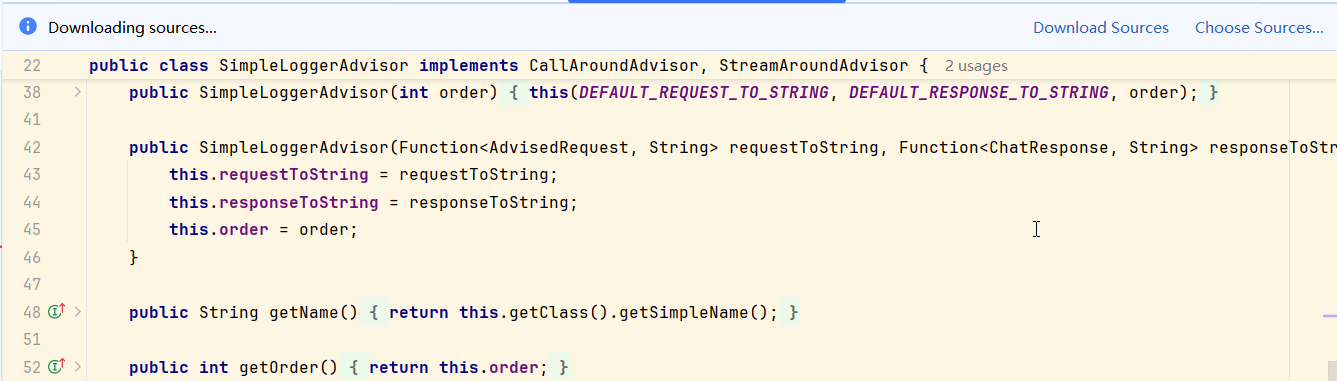The image size is (1337, 381).
Task: Click the this.order = order statement
Action: point(264,230)
